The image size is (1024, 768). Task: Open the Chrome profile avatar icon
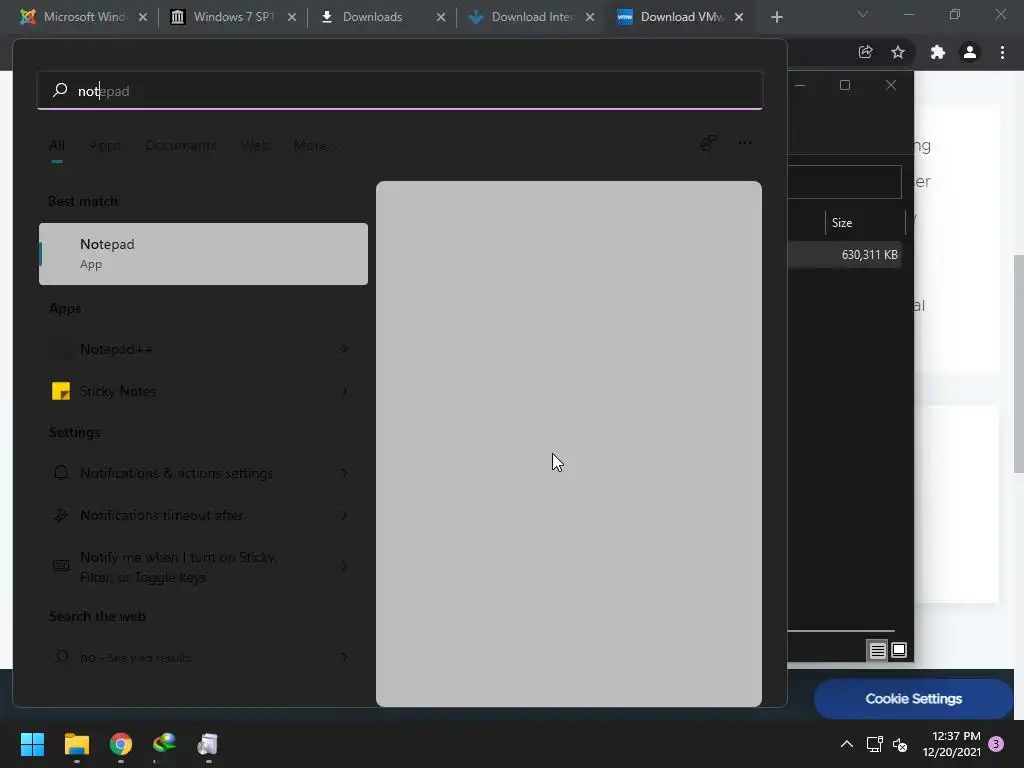click(x=970, y=52)
